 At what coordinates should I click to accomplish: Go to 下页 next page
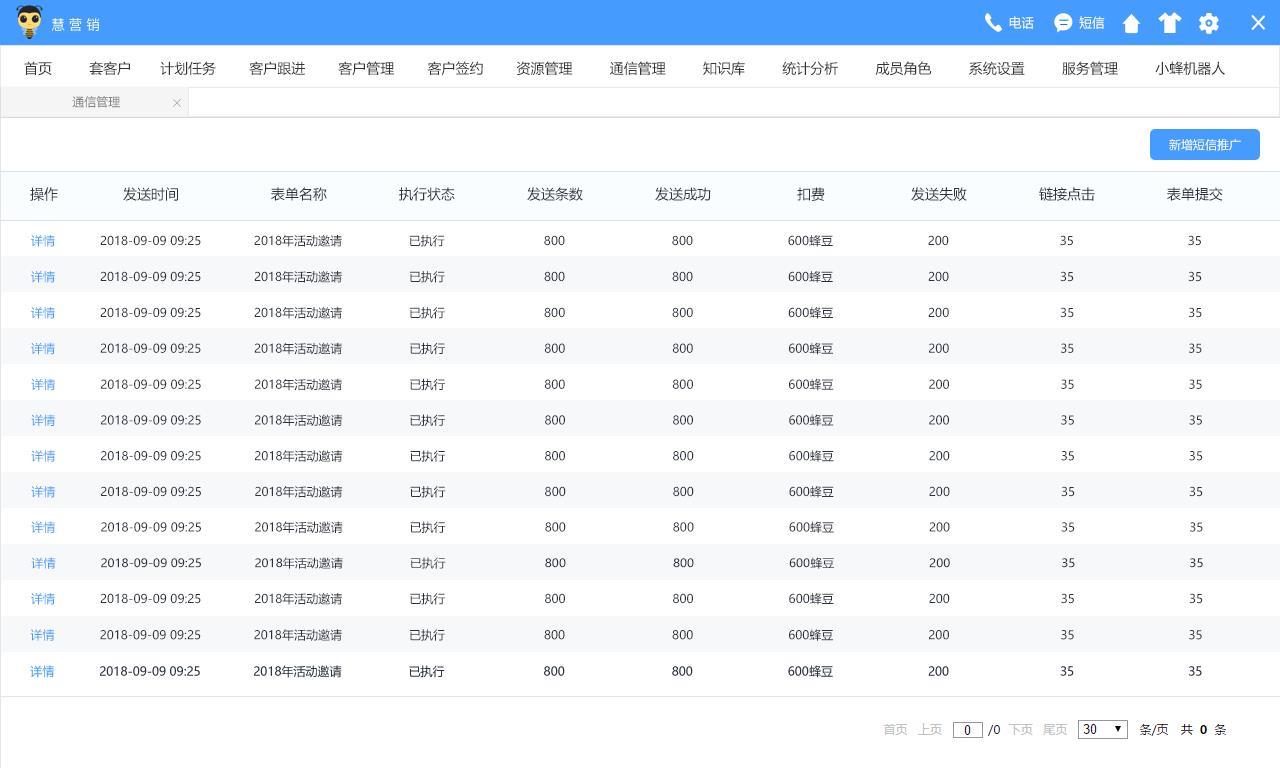[x=1020, y=729]
